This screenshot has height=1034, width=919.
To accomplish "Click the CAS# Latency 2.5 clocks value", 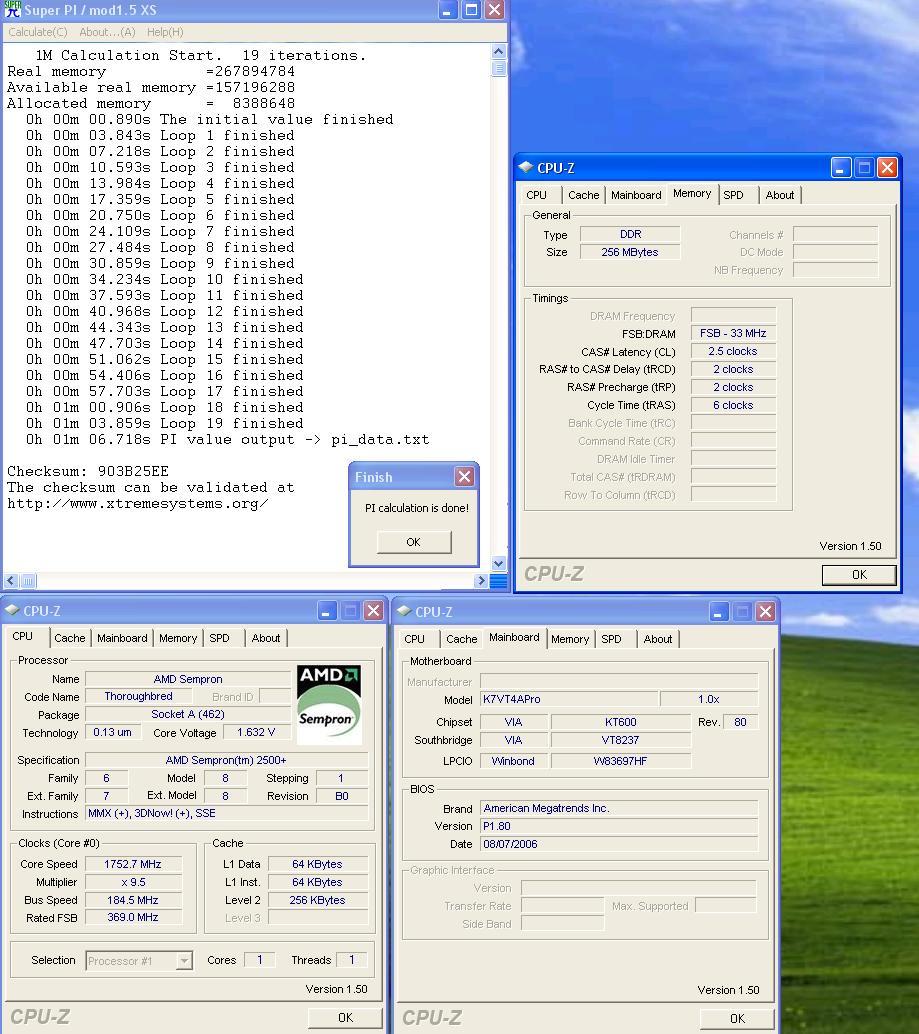I will pyautogui.click(x=733, y=351).
